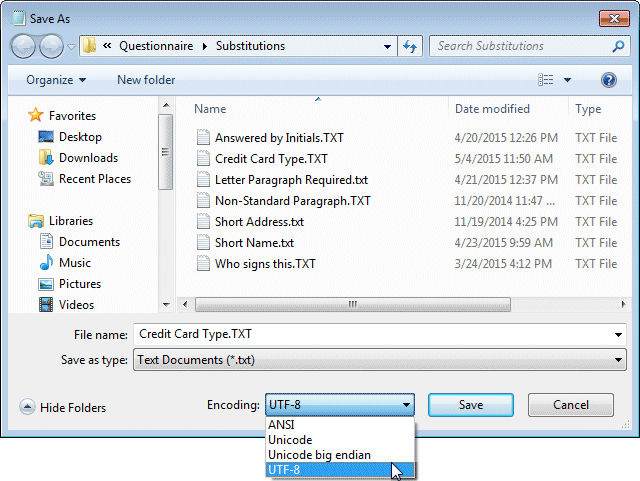Image resolution: width=640 pixels, height=481 pixels.
Task: Click the file icon of Answered by Initials.TXT
Action: 203,137
